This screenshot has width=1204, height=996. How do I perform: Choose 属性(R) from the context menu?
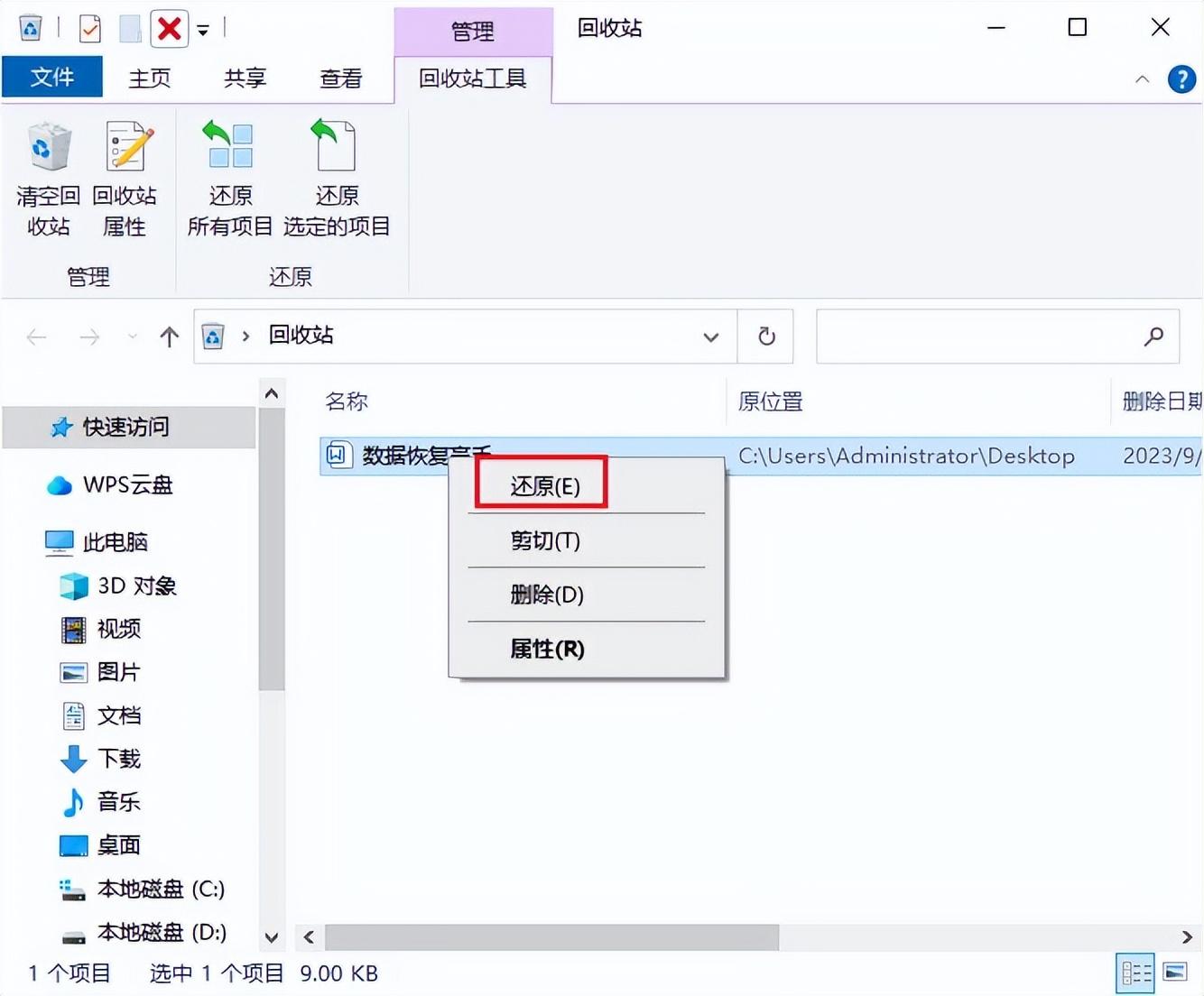click(547, 649)
